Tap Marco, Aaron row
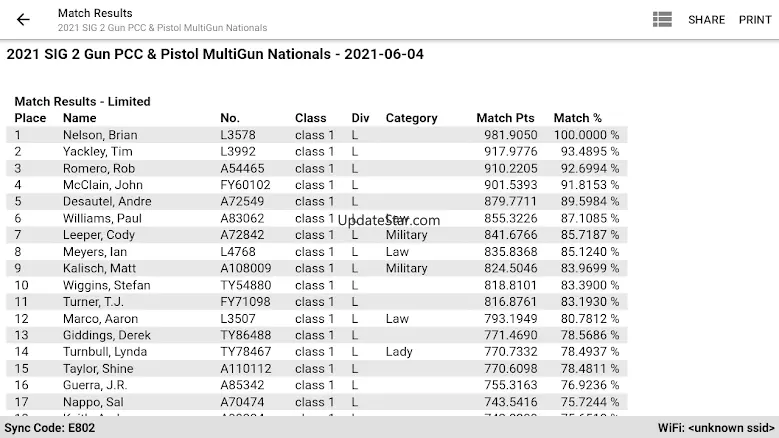This screenshot has height=438, width=779. point(100,319)
